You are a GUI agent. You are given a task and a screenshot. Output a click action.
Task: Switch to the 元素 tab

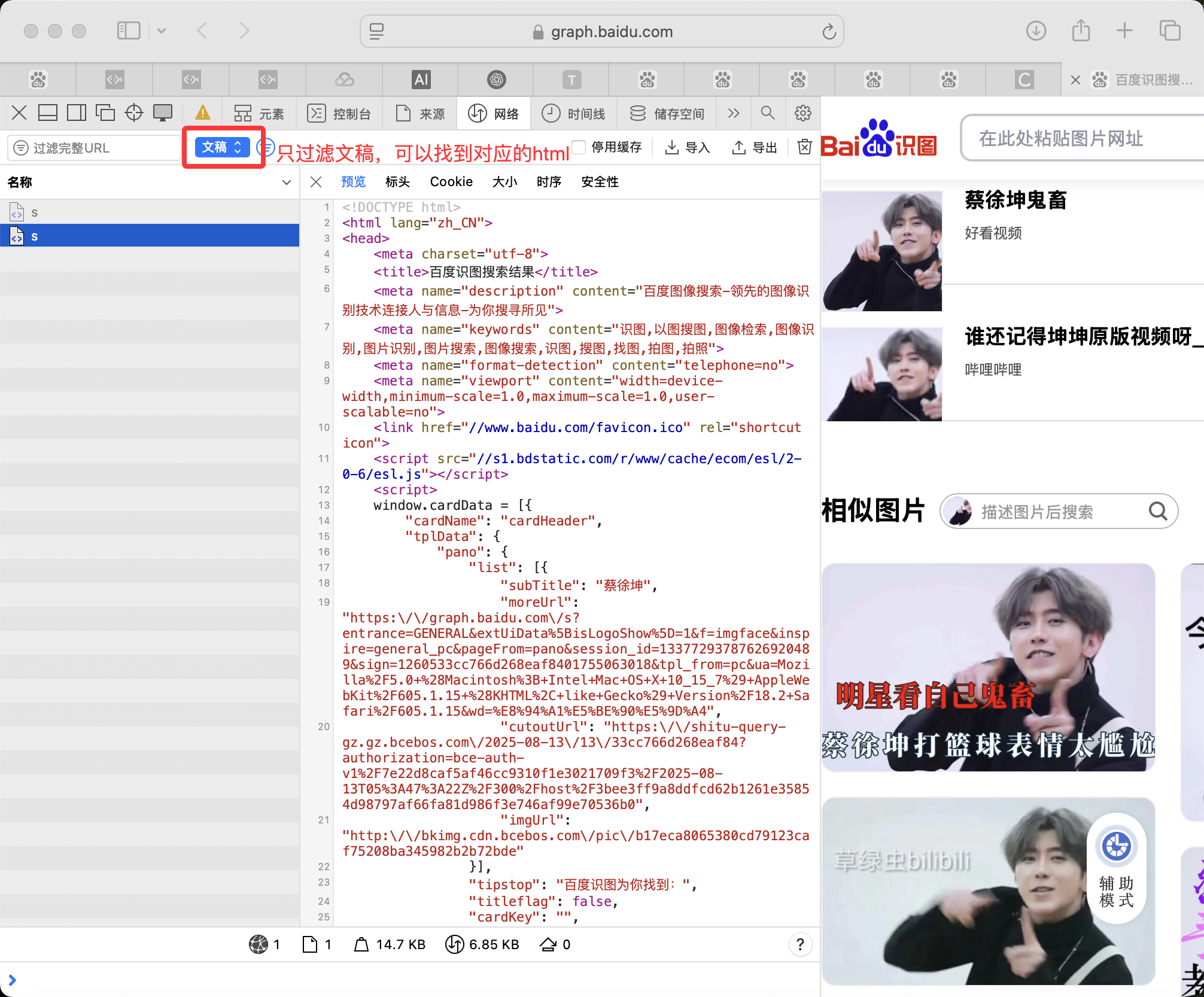point(259,113)
